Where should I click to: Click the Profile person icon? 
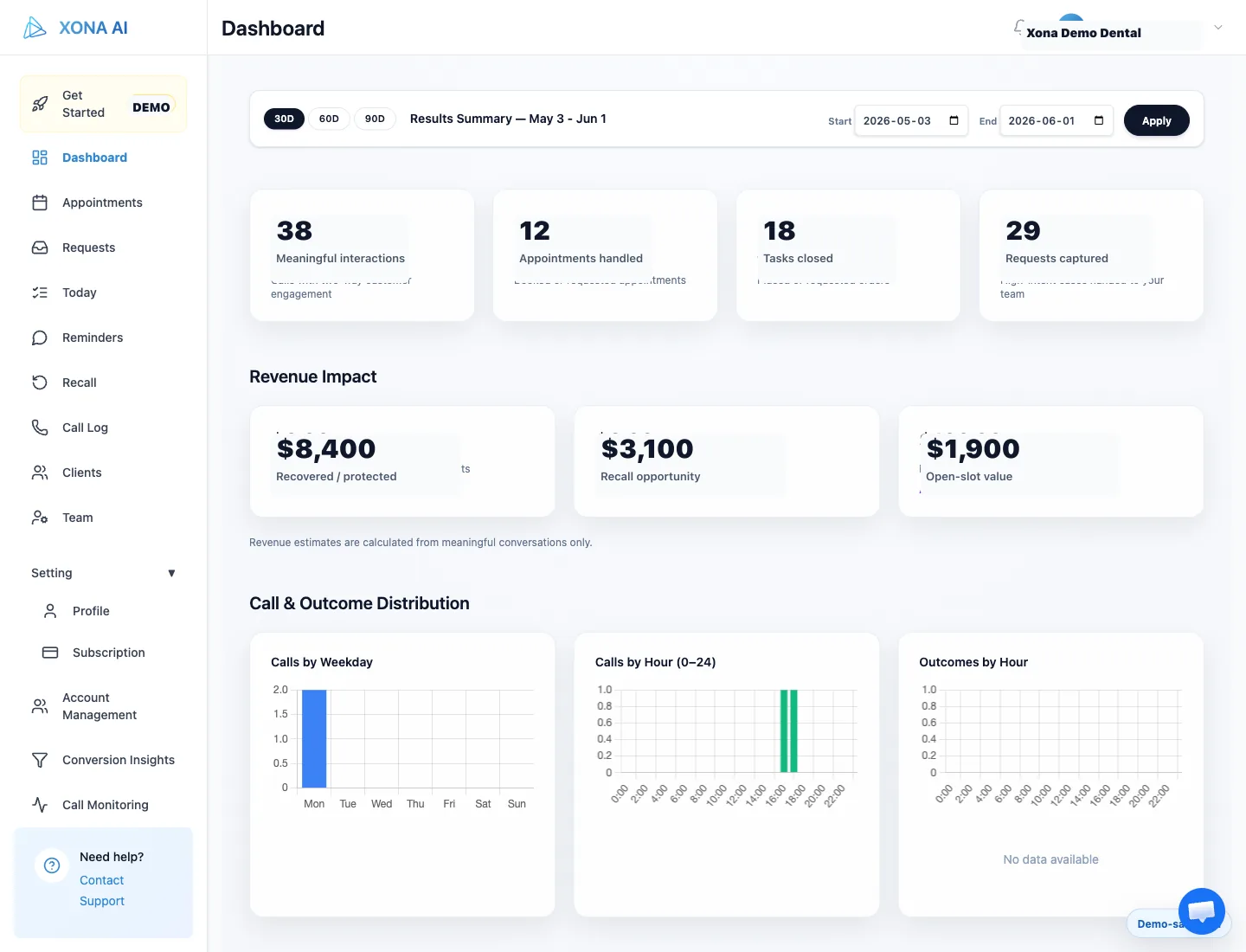click(50, 611)
